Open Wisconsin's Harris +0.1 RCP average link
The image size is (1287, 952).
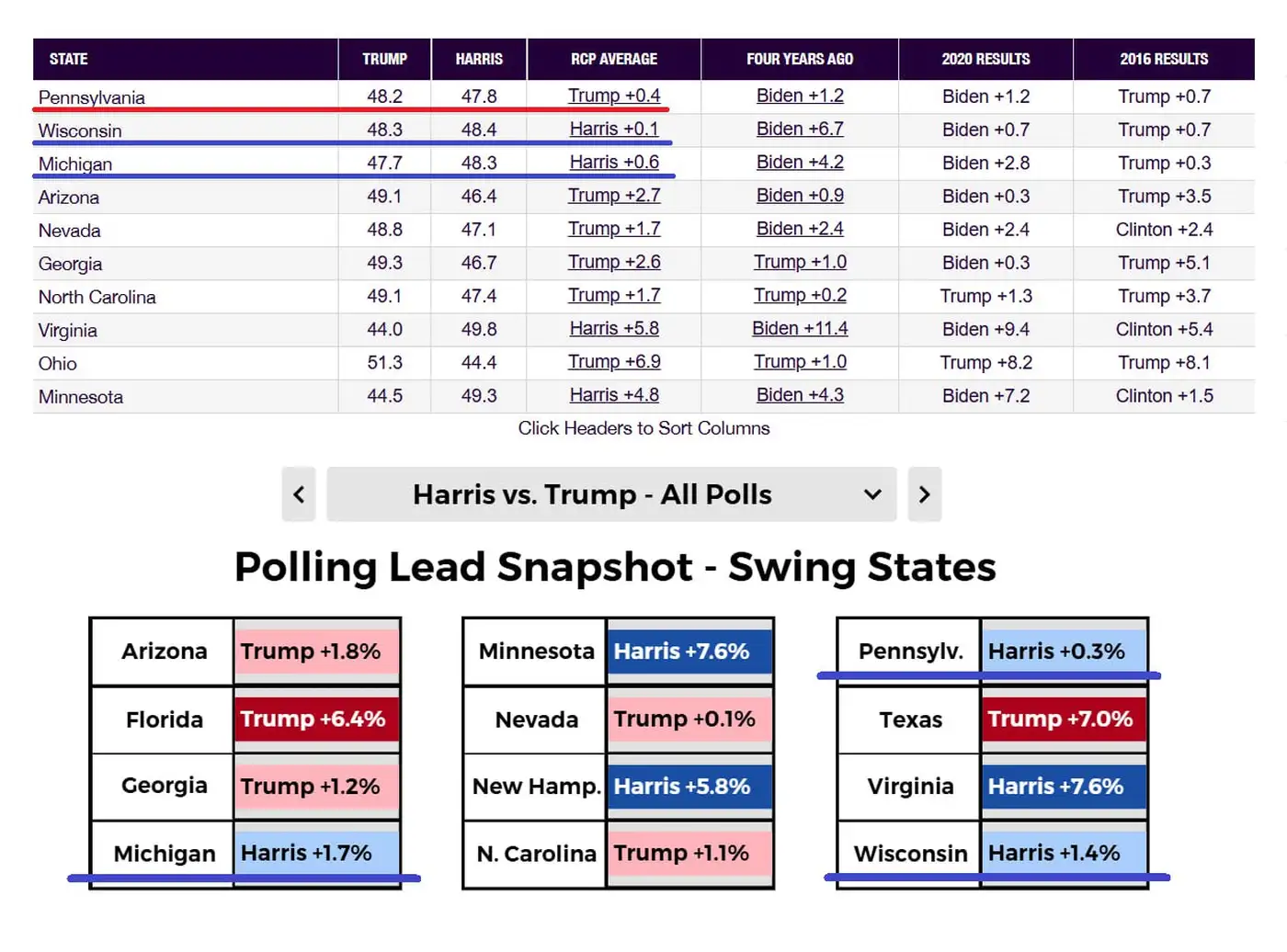point(614,129)
